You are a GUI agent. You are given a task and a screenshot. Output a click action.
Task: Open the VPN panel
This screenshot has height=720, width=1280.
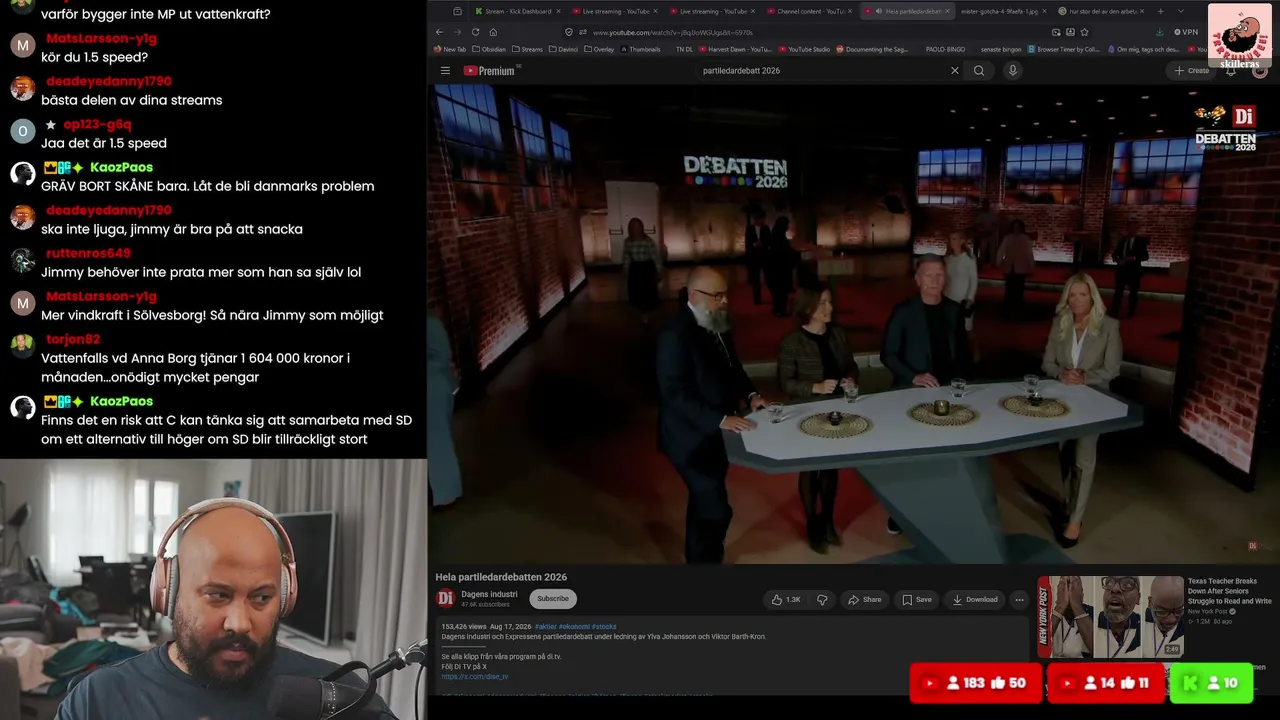point(1186,32)
